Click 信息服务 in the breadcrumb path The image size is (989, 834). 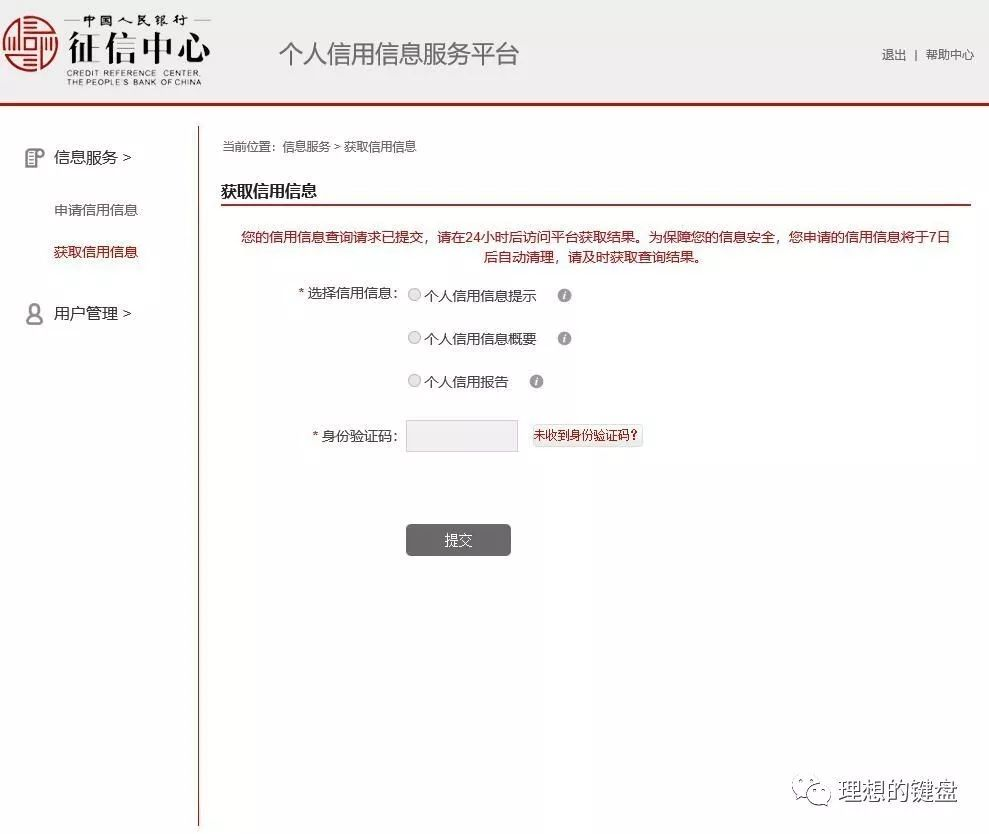[306, 147]
